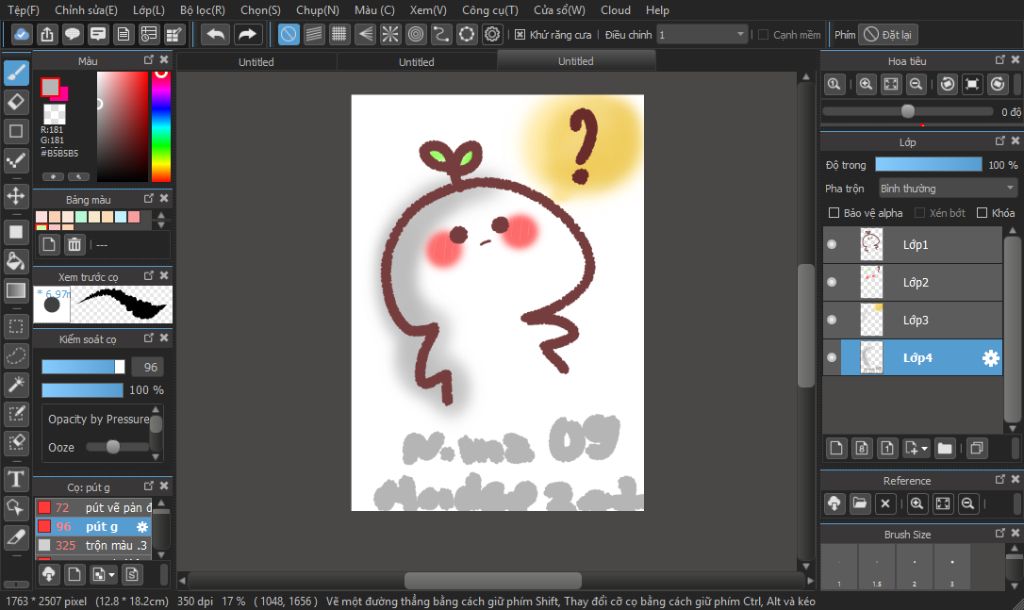
Task: Select the Brush tool
Action: 16,72
